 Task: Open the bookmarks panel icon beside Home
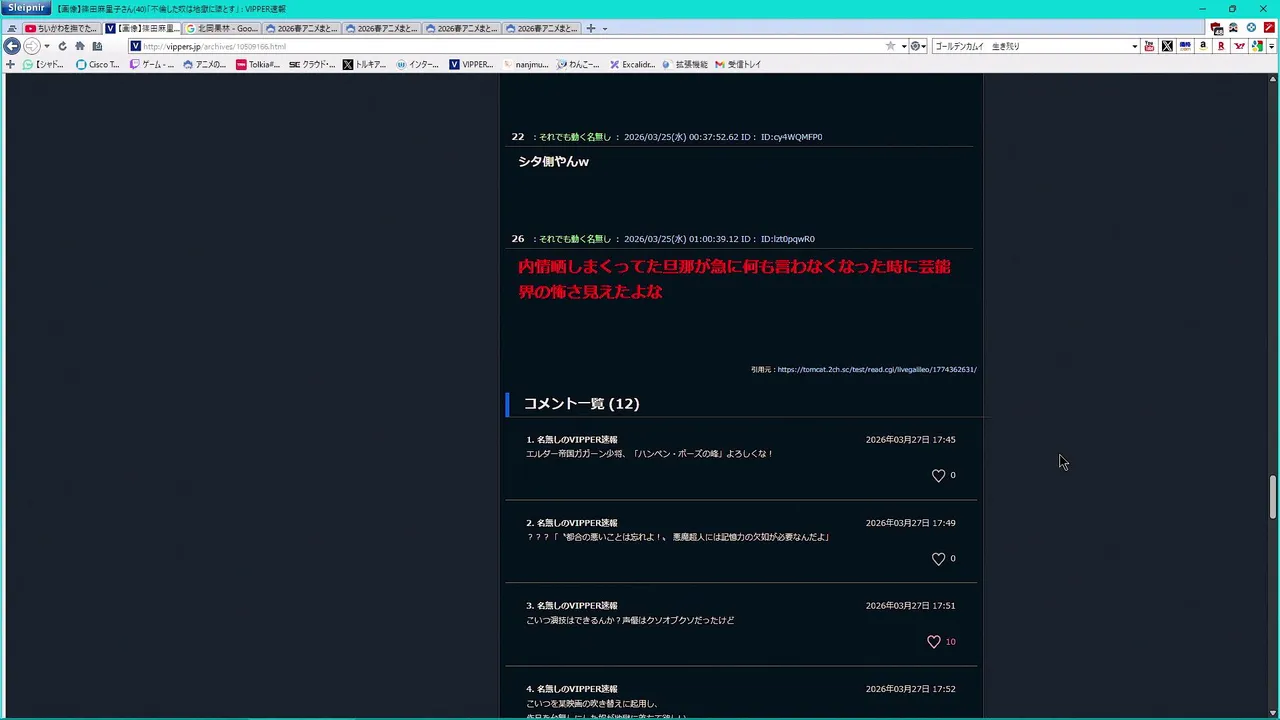[97, 46]
